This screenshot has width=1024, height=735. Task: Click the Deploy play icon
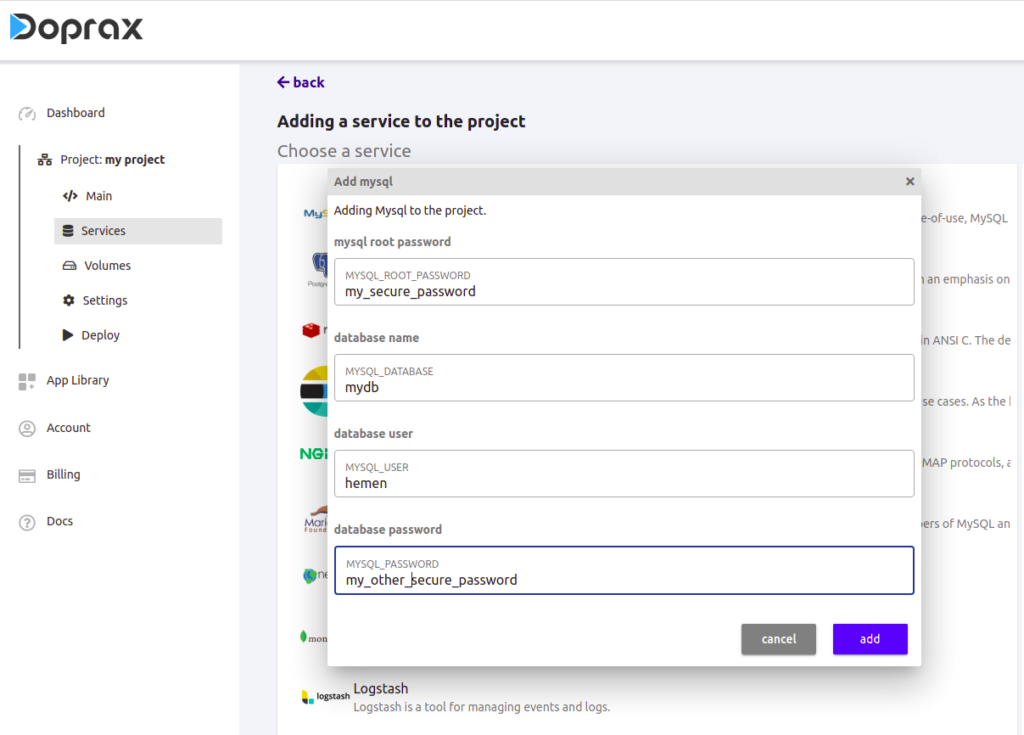[68, 335]
